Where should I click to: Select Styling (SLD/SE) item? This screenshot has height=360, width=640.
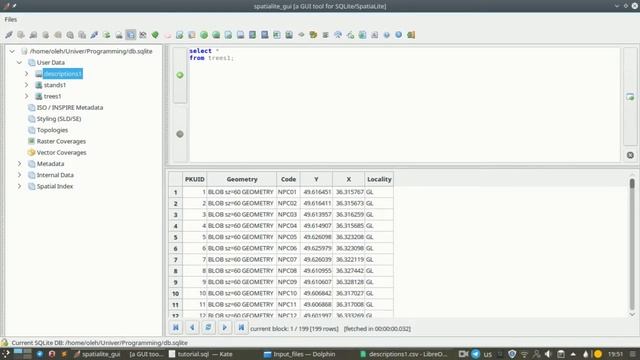pyautogui.click(x=59, y=119)
